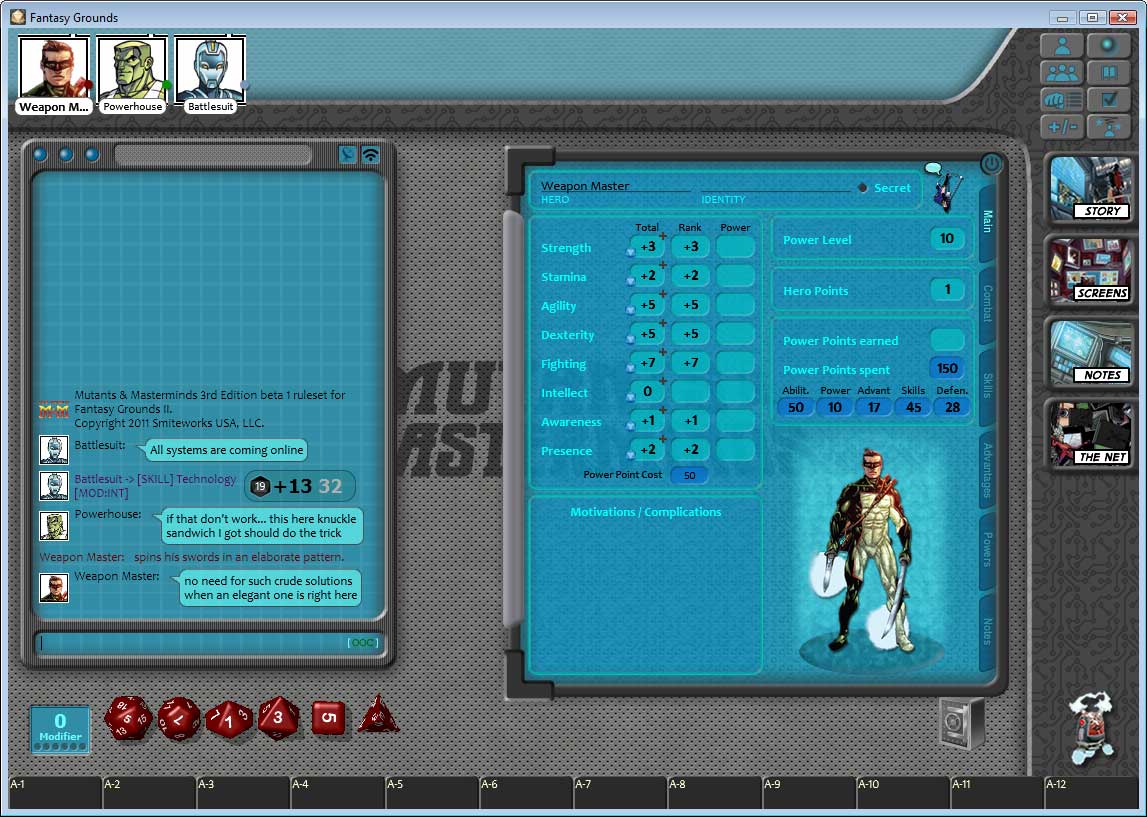The width and height of the screenshot is (1147, 817).
Task: Open the effects icon beside the +/- button
Action: coord(1109,127)
